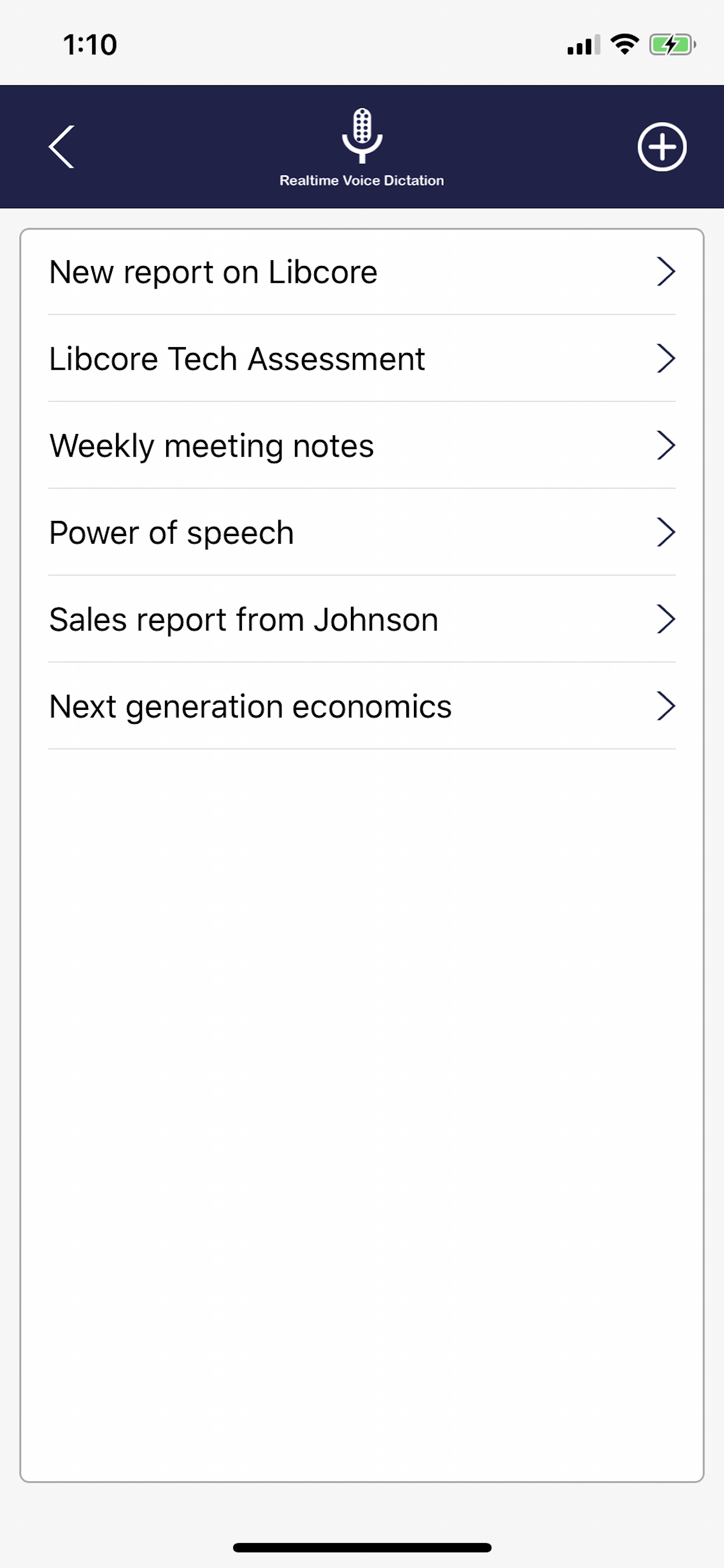Tap the back arrow icon
Viewport: 724px width, 1568px height.
pos(61,146)
